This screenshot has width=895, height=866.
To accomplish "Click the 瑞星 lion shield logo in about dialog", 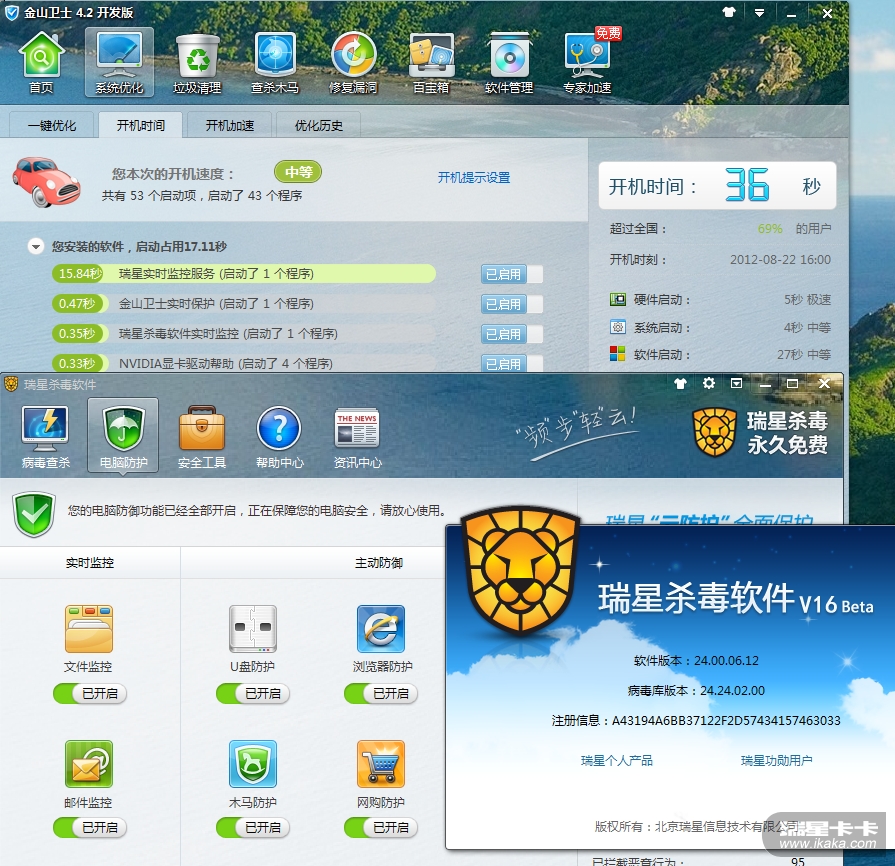I will click(x=520, y=571).
